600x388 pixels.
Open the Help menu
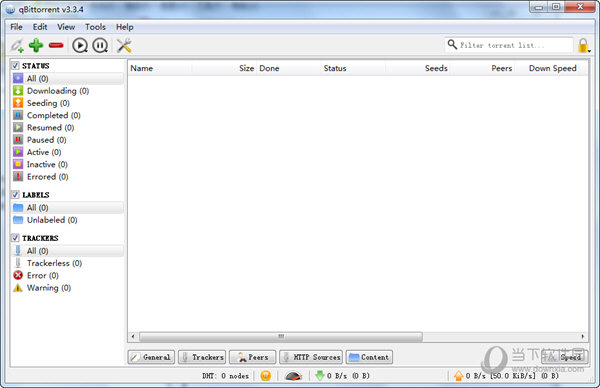[124, 27]
